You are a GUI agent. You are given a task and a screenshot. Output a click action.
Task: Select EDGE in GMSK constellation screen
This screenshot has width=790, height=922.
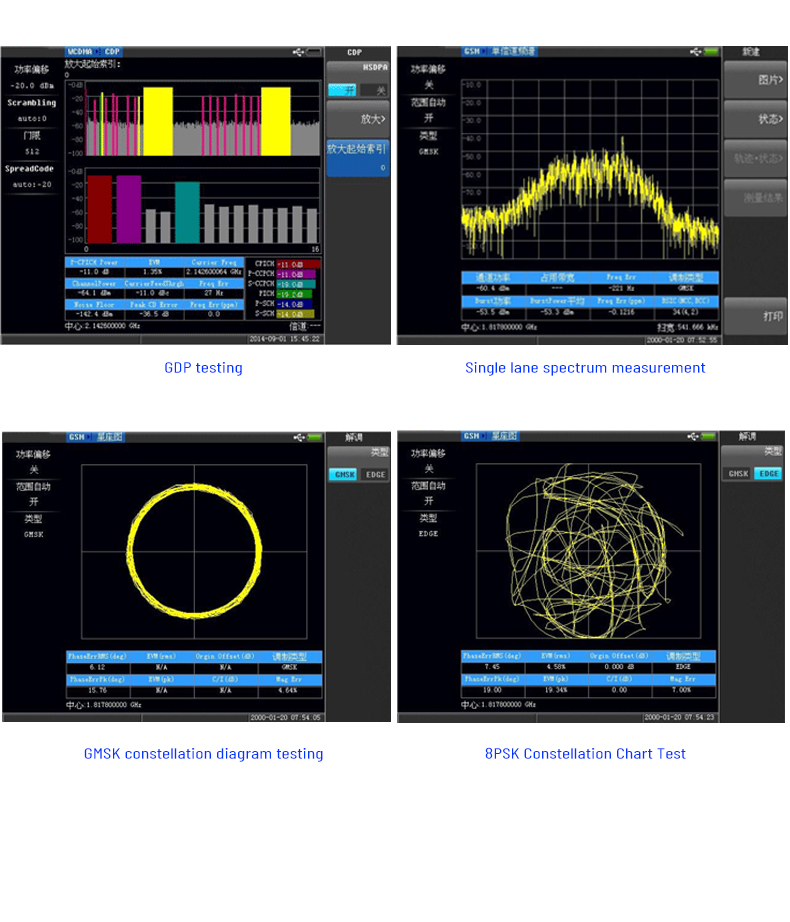coord(374,475)
